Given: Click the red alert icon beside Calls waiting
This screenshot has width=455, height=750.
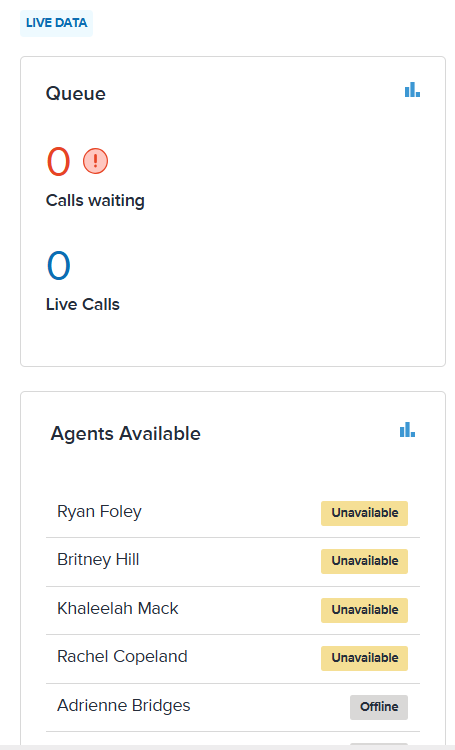Looking at the screenshot, I should click(95, 161).
